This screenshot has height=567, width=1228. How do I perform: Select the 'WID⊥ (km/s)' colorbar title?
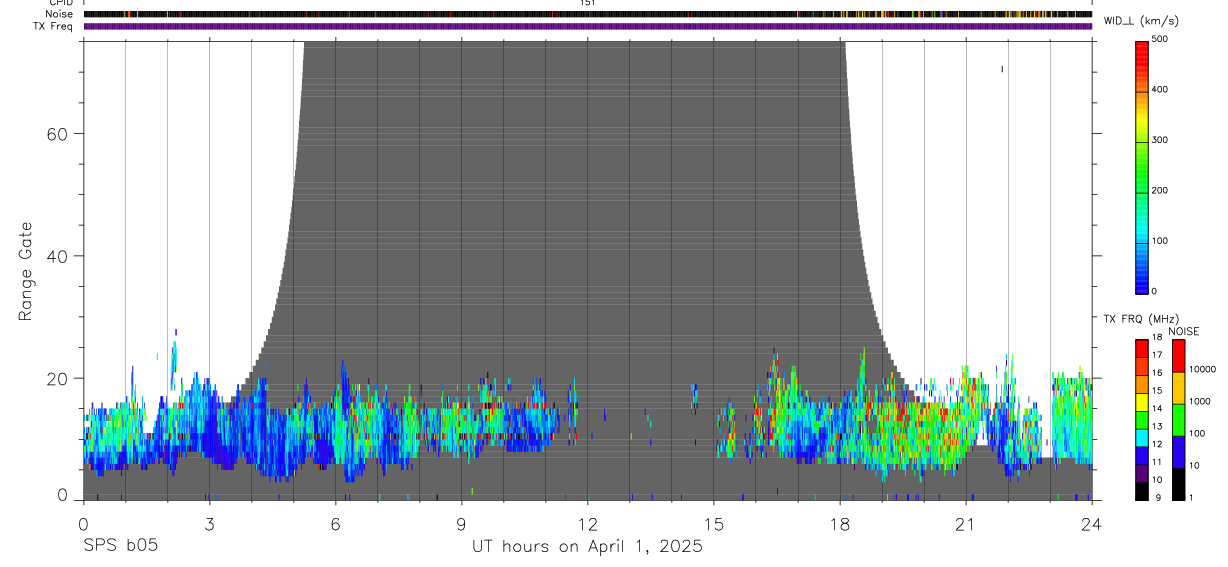(1141, 21)
